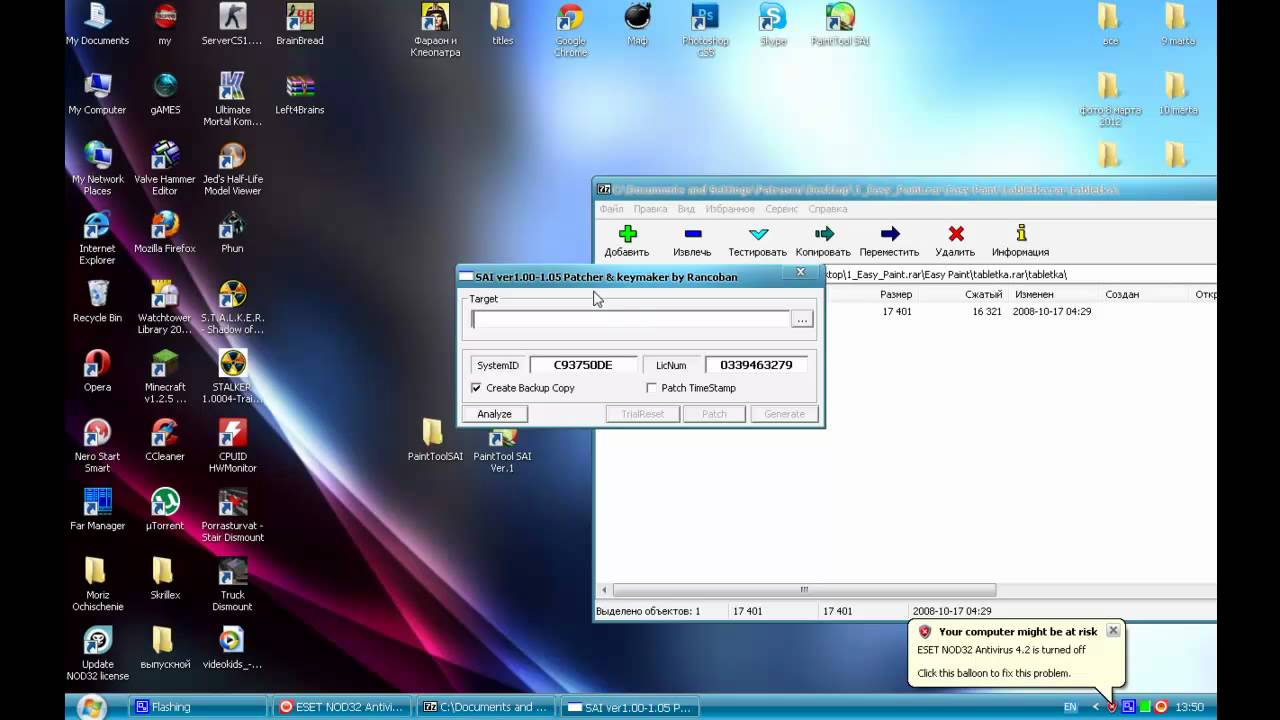Click the TrialReset button
The image size is (1280, 720).
tap(643, 414)
